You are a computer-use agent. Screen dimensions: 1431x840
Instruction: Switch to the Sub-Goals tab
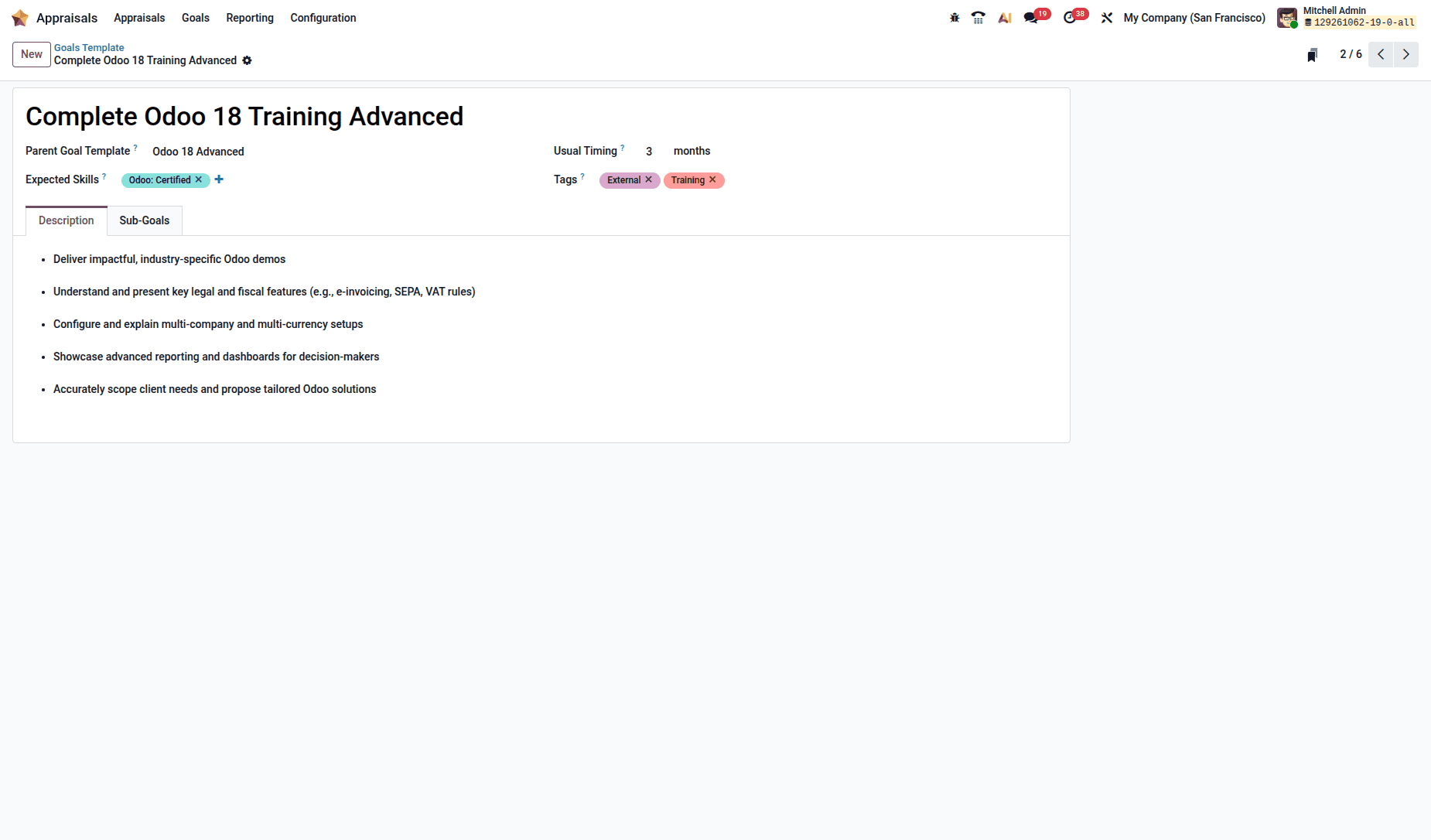(x=145, y=220)
